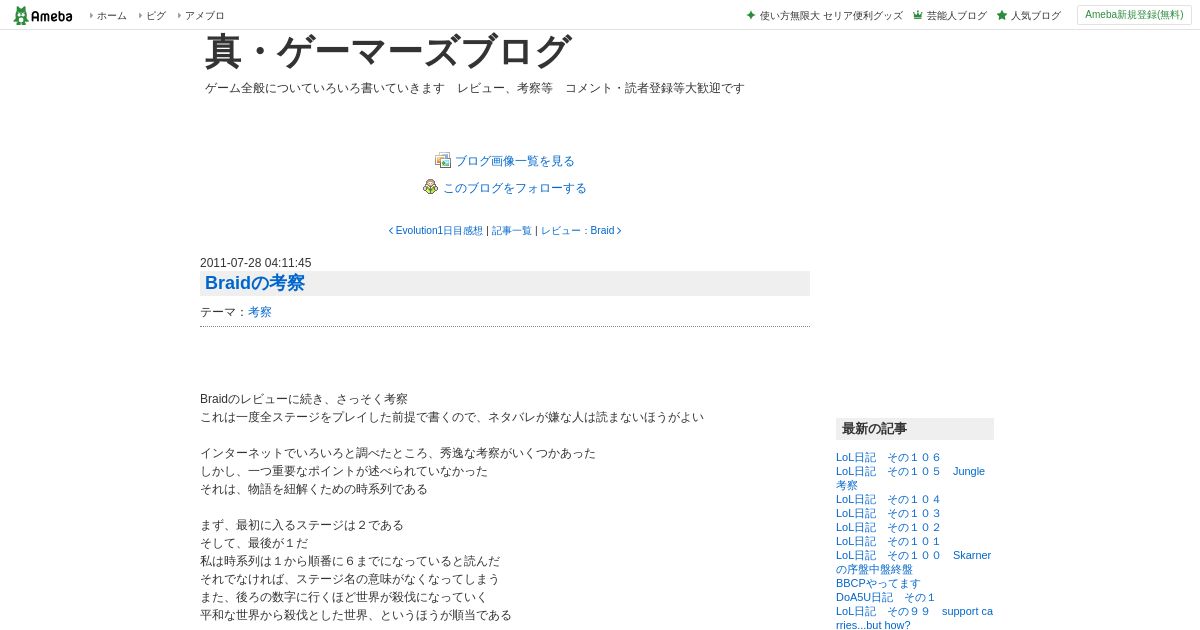Open sidebar post DoA5U日記 その１
The width and height of the screenshot is (1200, 630).
886,597
